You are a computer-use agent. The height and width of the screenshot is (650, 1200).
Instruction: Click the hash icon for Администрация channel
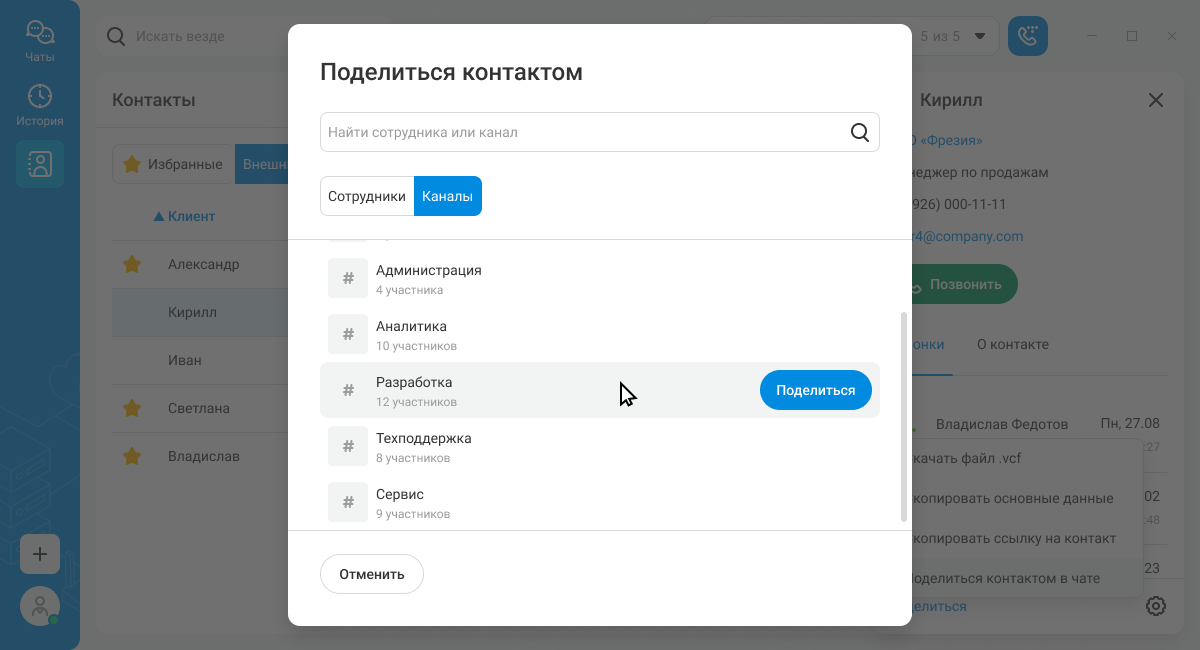click(x=348, y=278)
